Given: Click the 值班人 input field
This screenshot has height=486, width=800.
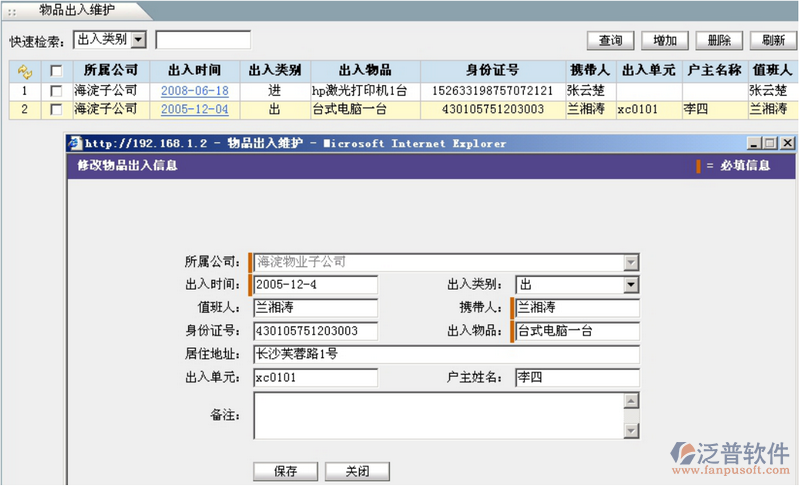Looking at the screenshot, I should pyautogui.click(x=316, y=308).
